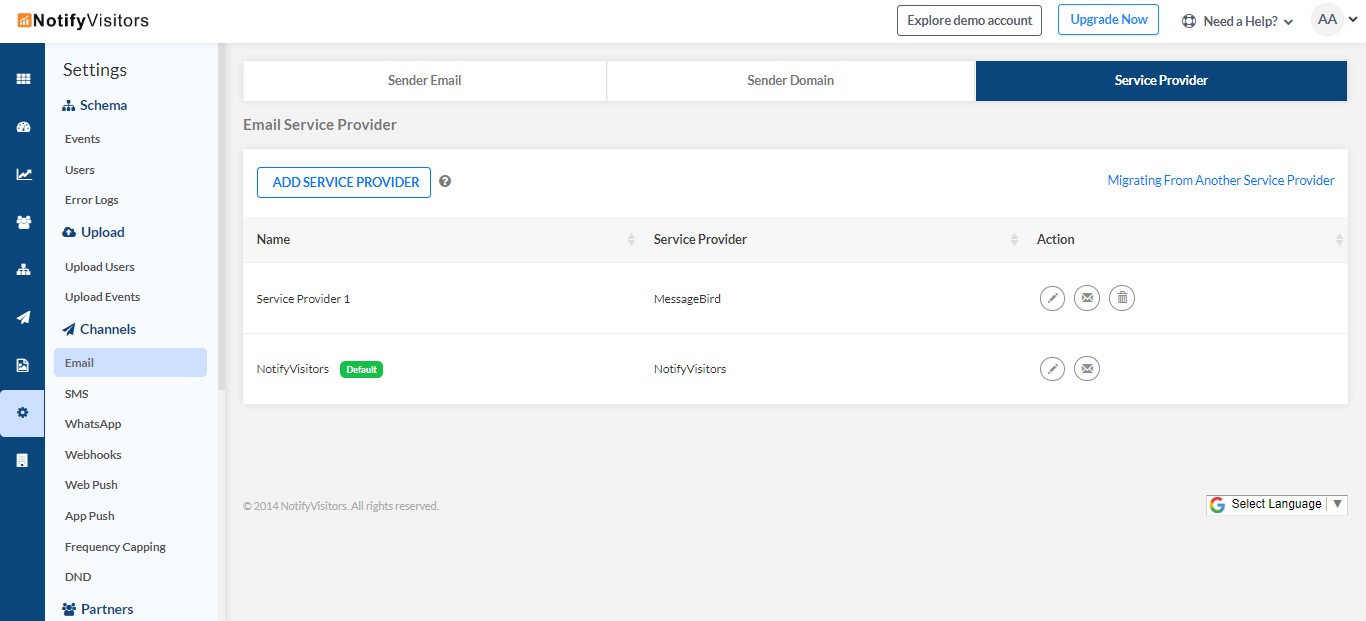Open Frequency Capping settings
The height and width of the screenshot is (621, 1366).
pyautogui.click(x=115, y=547)
